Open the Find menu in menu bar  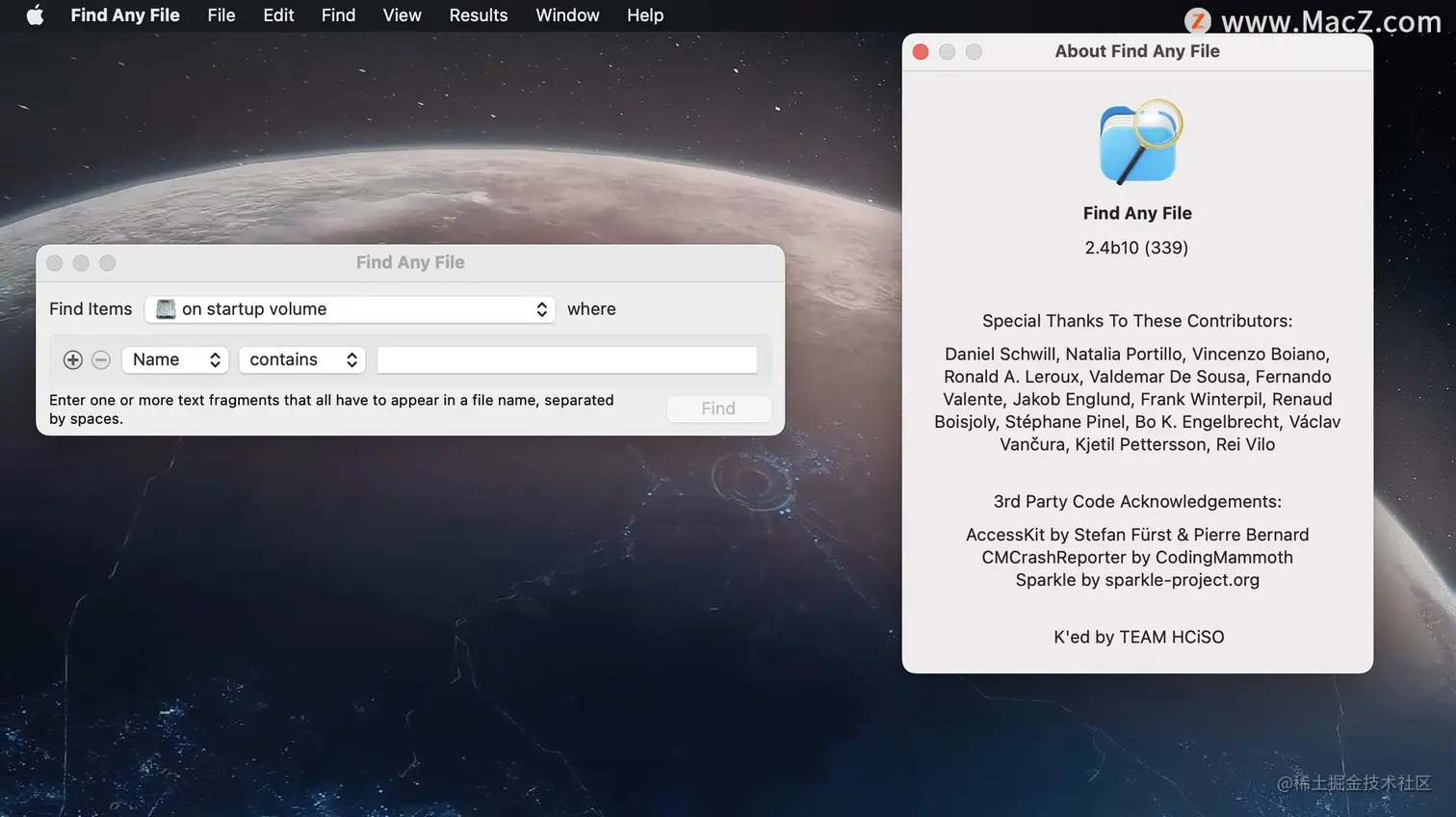point(338,15)
